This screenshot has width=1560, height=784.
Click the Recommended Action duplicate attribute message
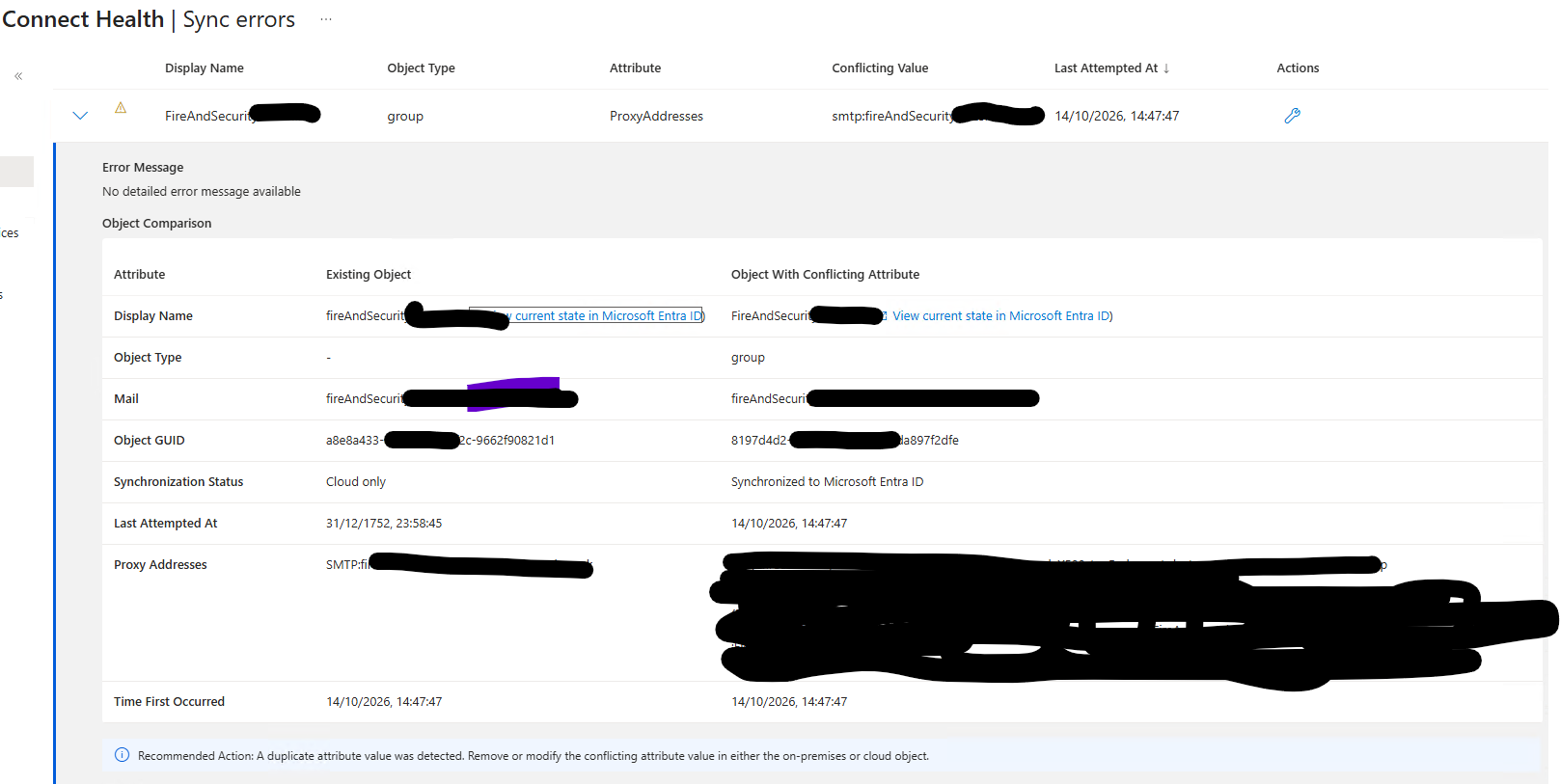(x=534, y=756)
